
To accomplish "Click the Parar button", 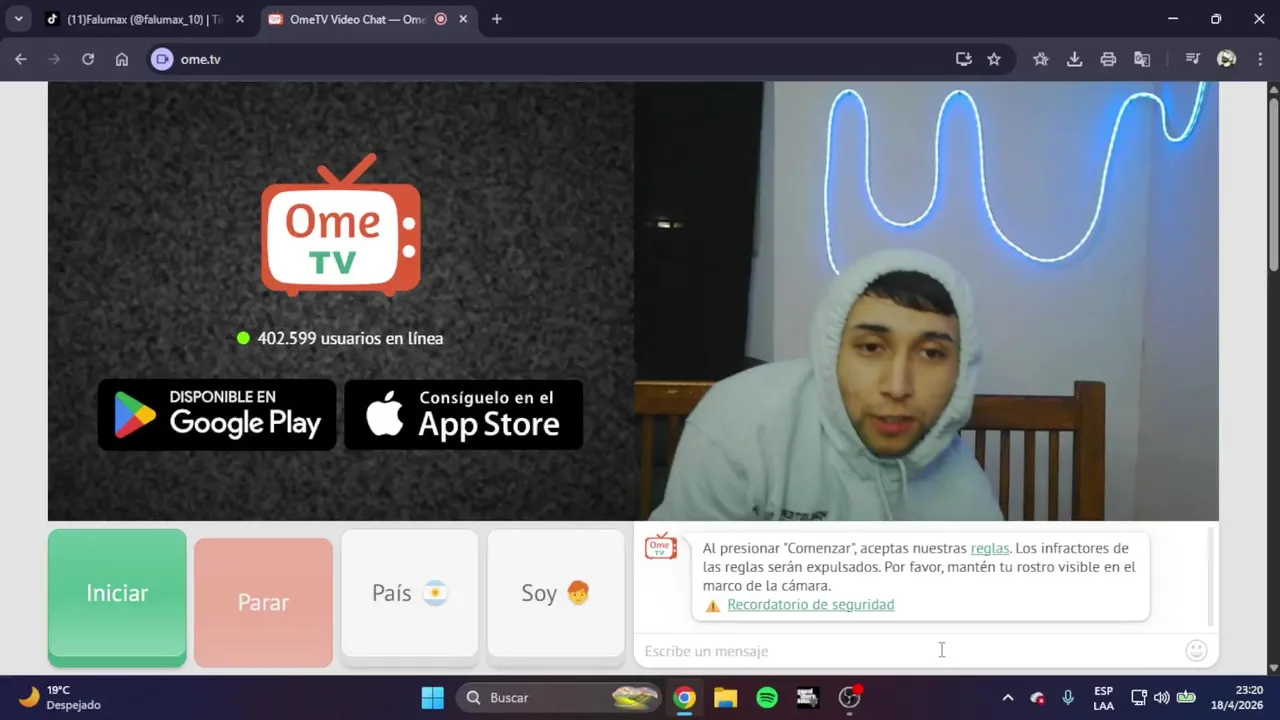I will click(263, 602).
